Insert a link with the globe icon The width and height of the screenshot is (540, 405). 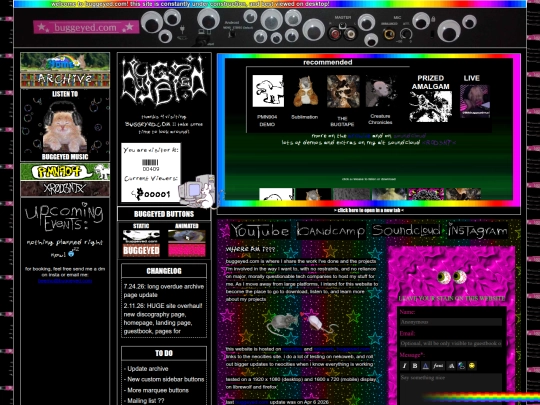(x=461, y=366)
